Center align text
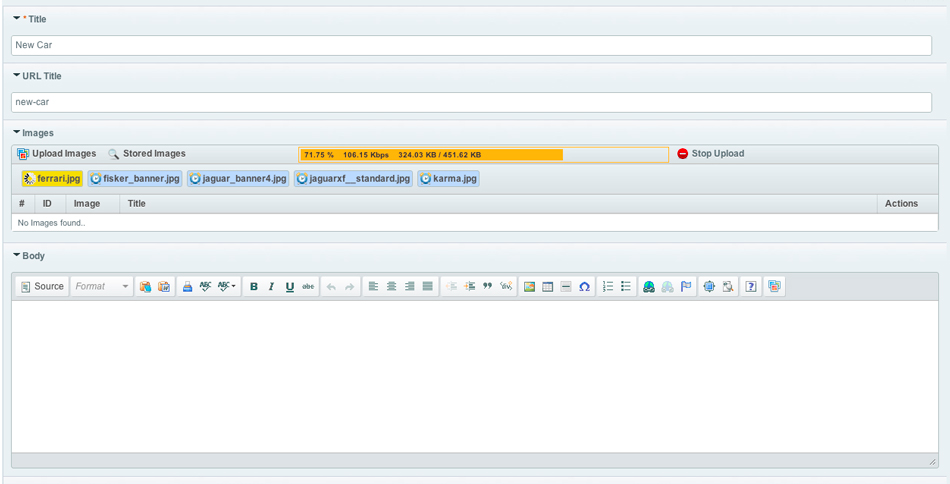 pyautogui.click(x=391, y=287)
